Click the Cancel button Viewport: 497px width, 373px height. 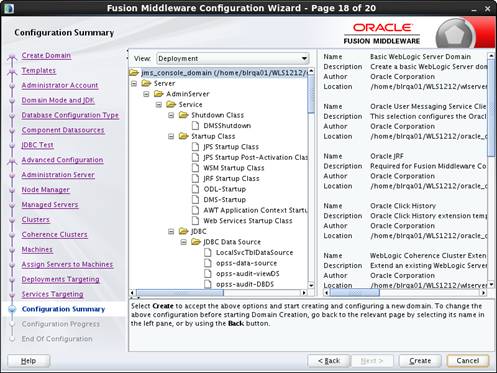[468, 361]
